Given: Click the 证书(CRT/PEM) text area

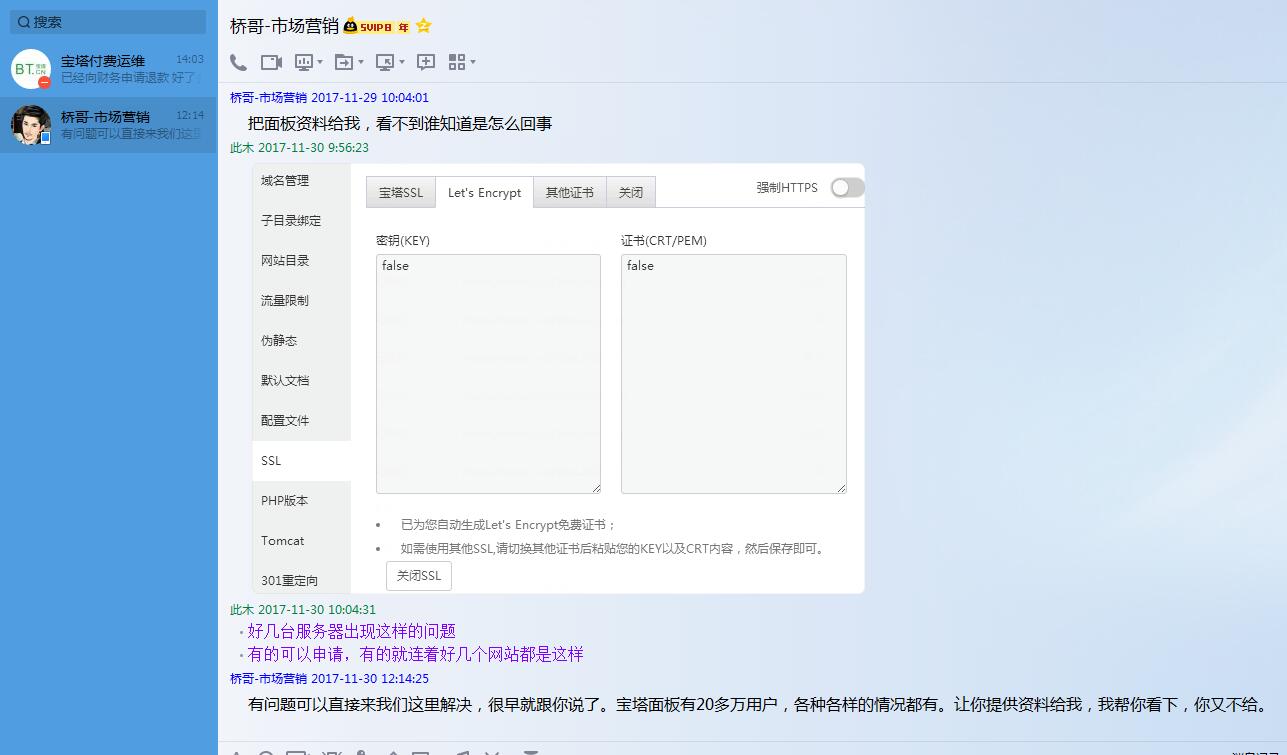Looking at the screenshot, I should click(734, 374).
